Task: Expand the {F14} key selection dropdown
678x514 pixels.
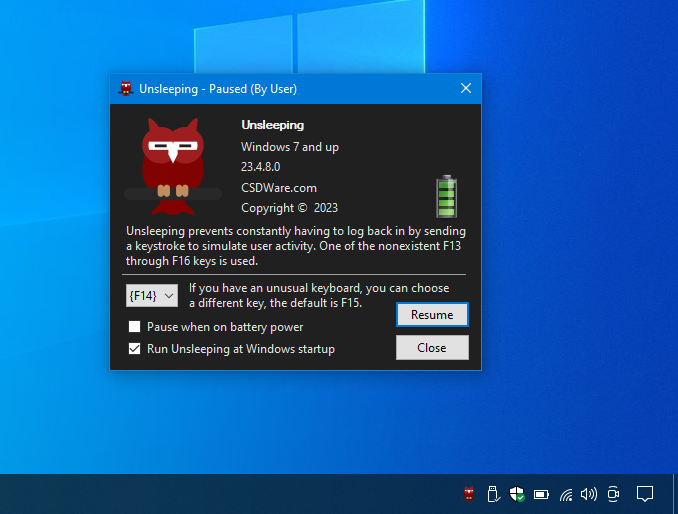Action: coord(152,296)
